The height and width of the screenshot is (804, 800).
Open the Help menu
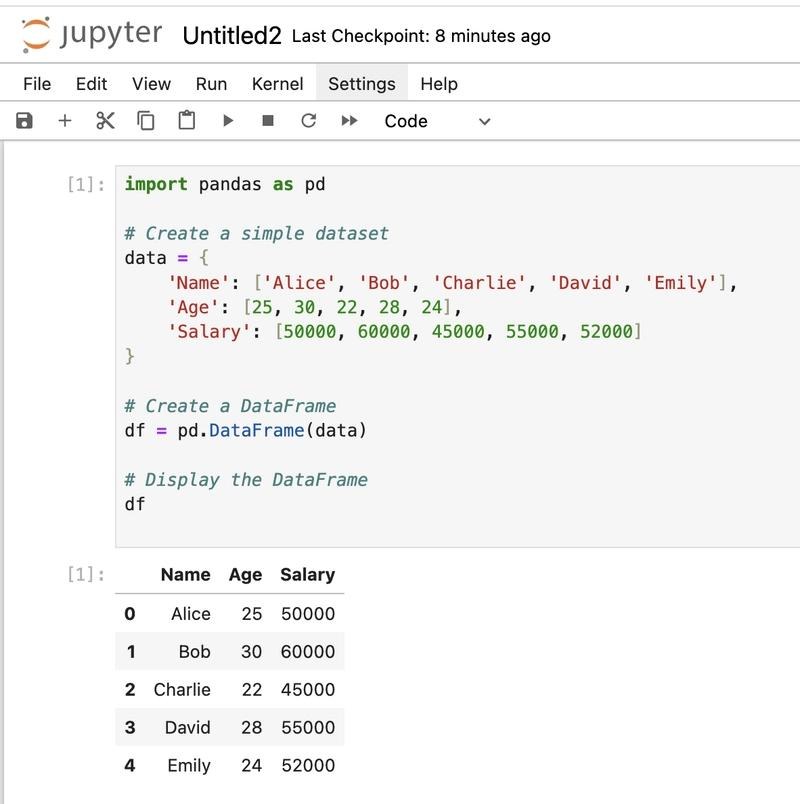coord(439,84)
